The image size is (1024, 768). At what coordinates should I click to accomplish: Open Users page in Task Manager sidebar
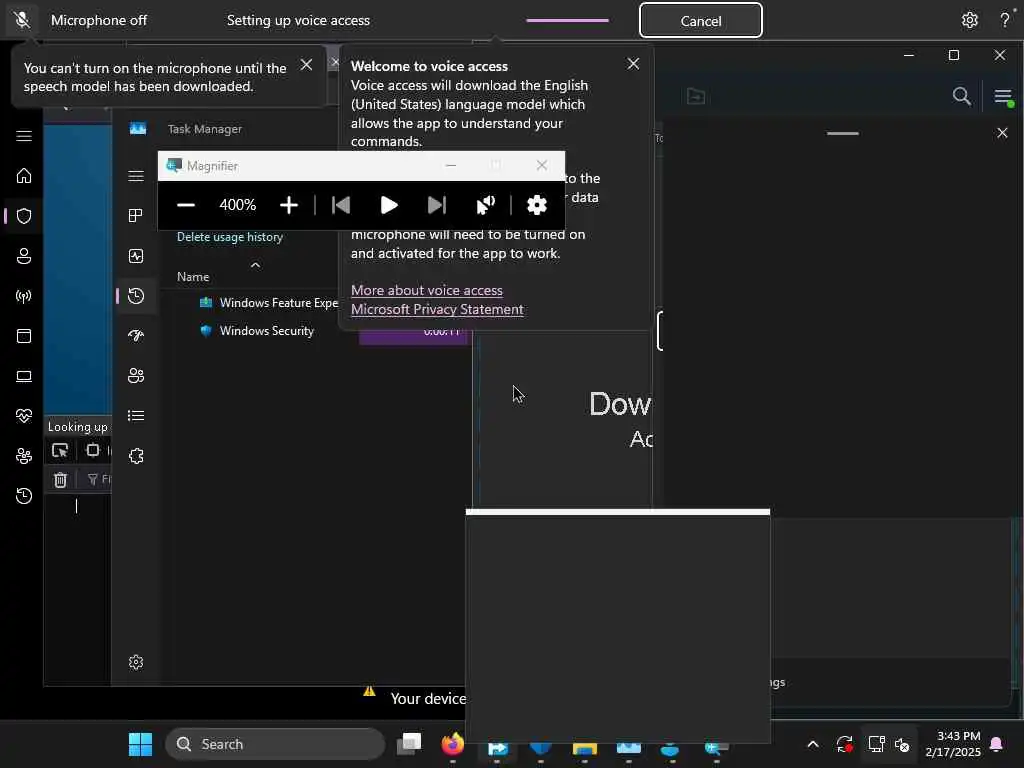(136, 376)
